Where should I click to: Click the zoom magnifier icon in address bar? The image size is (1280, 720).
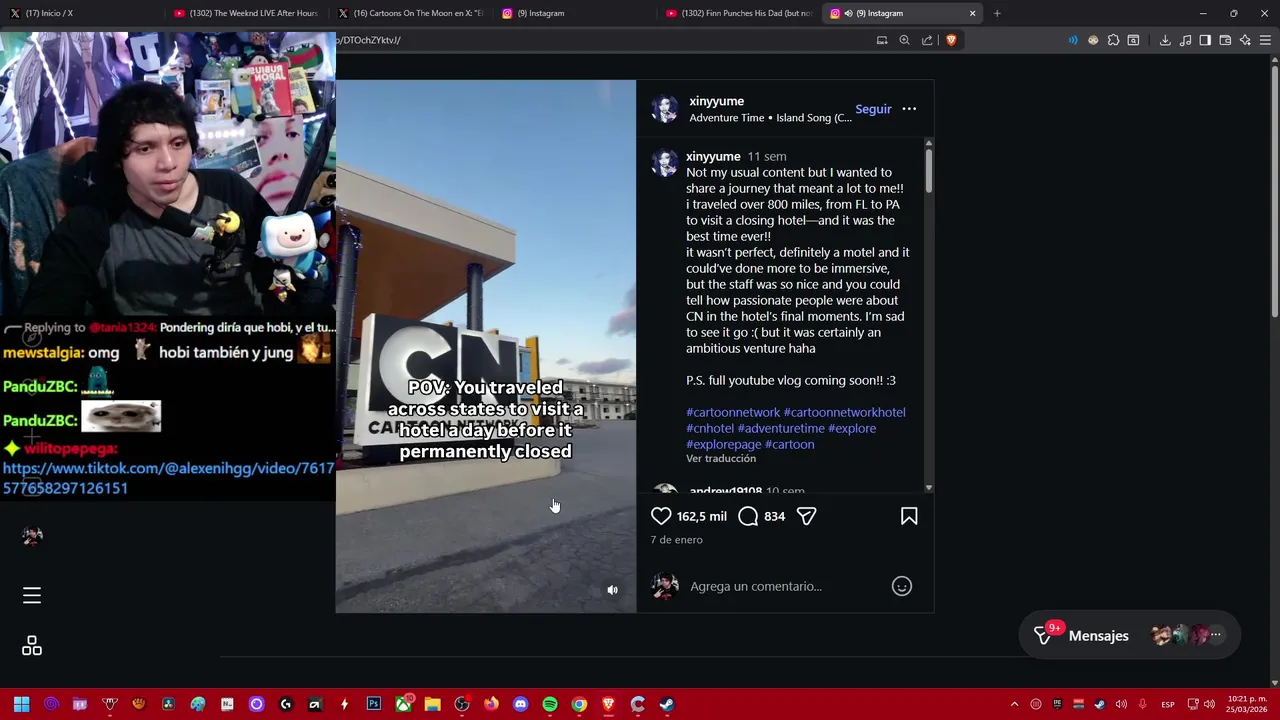[904, 40]
